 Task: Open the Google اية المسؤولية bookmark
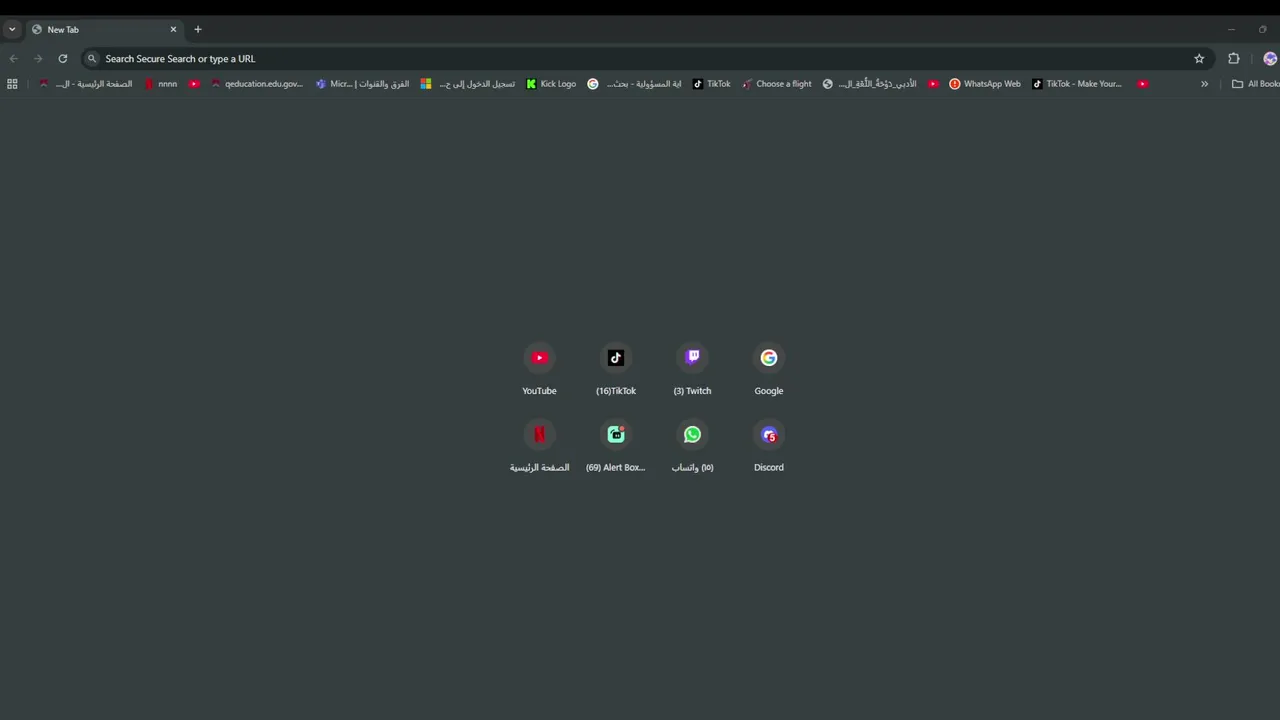pos(634,84)
